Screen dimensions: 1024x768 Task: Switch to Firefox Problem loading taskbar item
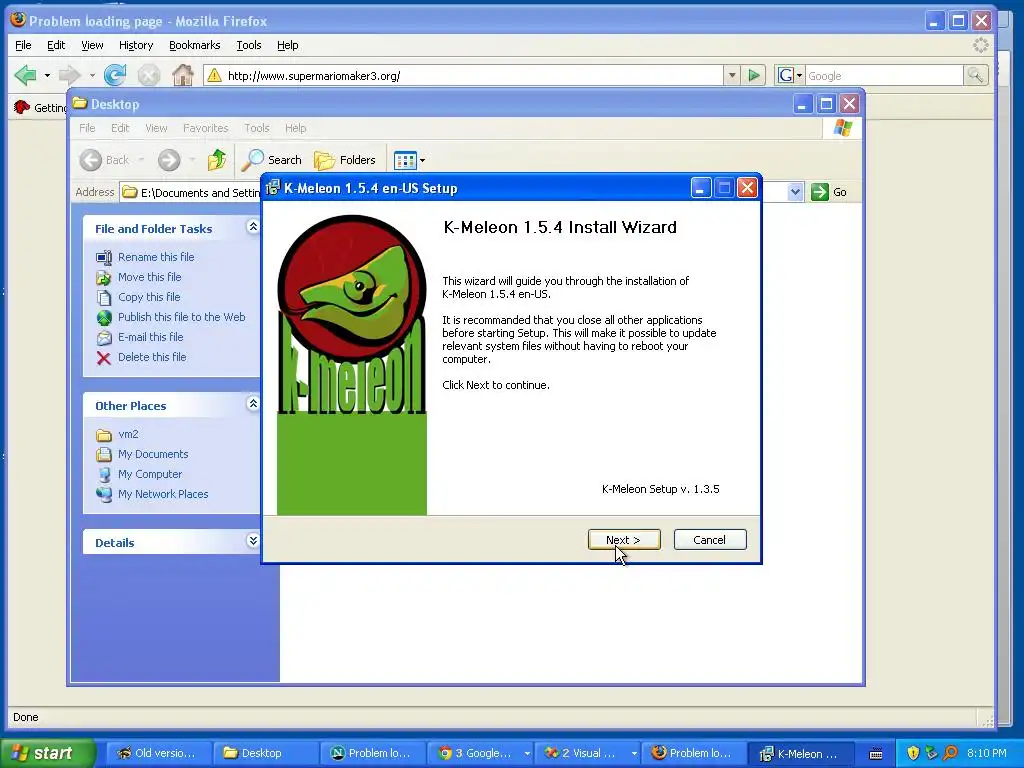click(694, 753)
